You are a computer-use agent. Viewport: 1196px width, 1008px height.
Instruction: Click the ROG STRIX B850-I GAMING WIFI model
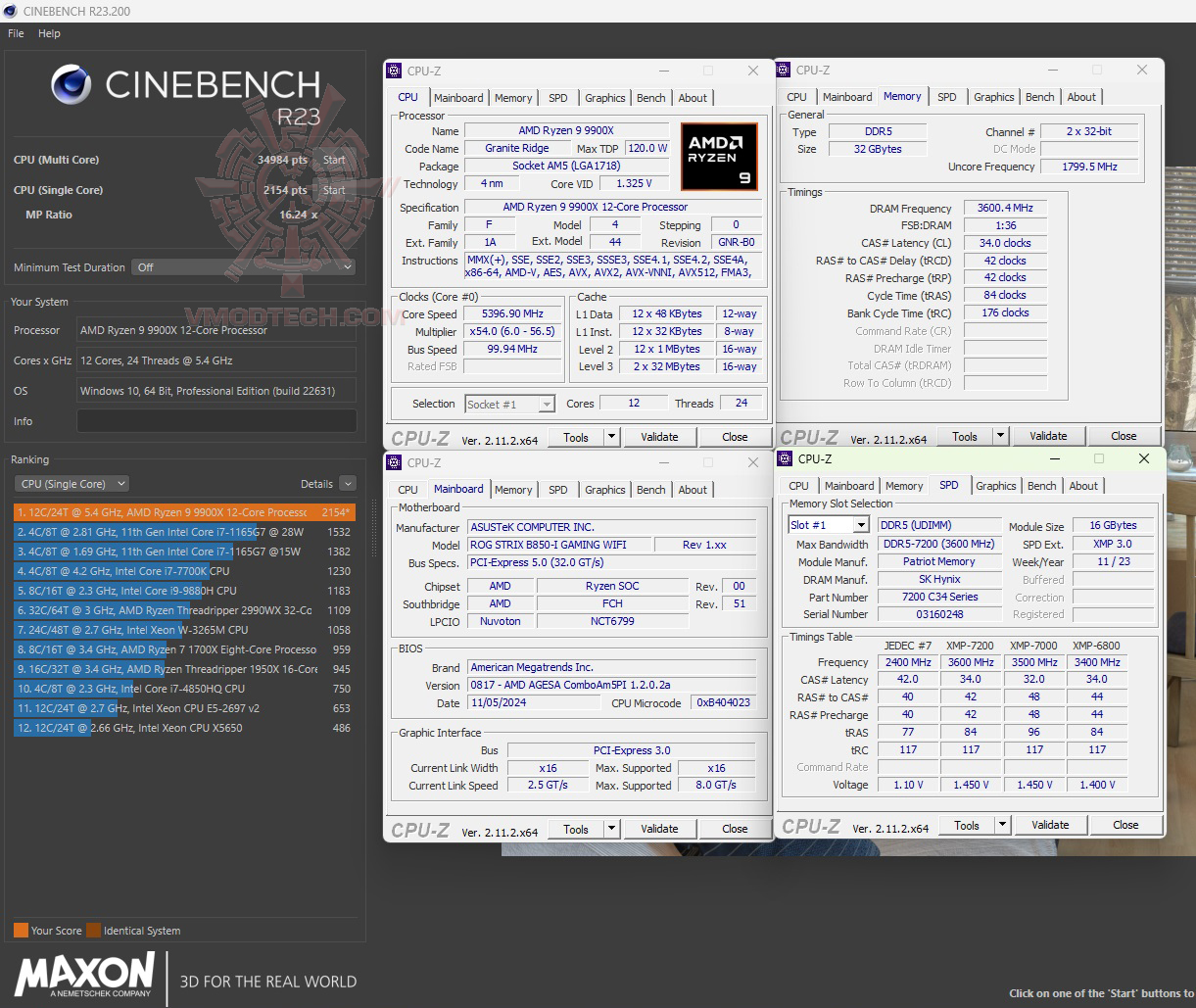tap(557, 545)
